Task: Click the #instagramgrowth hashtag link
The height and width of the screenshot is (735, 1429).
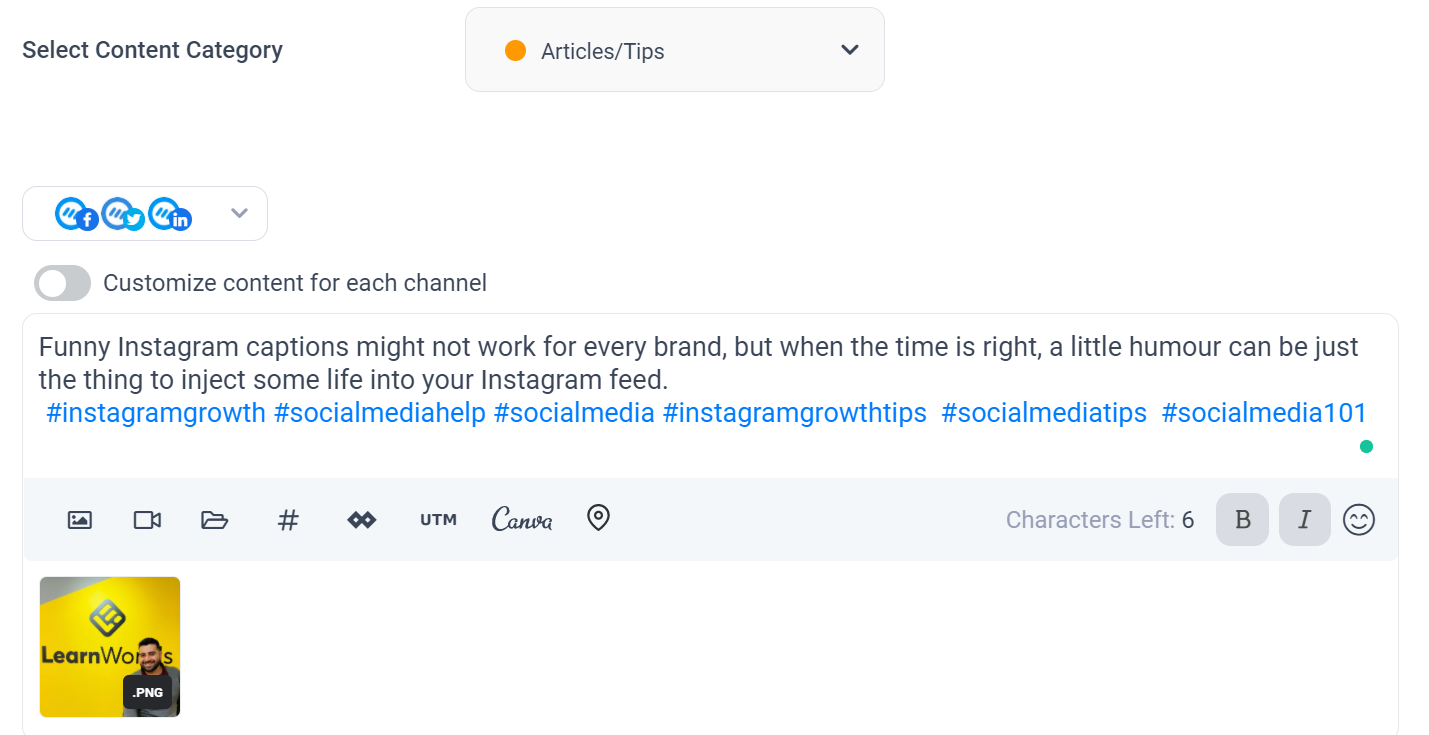Action: pyautogui.click(x=154, y=412)
